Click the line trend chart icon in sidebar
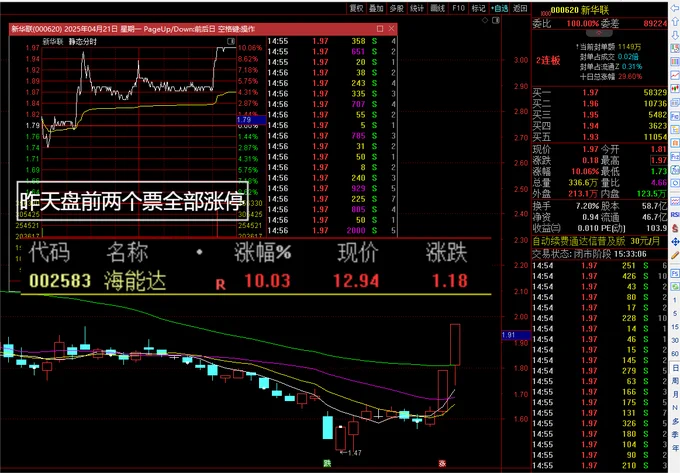Viewport: 680px width, 473px height. click(x=675, y=75)
